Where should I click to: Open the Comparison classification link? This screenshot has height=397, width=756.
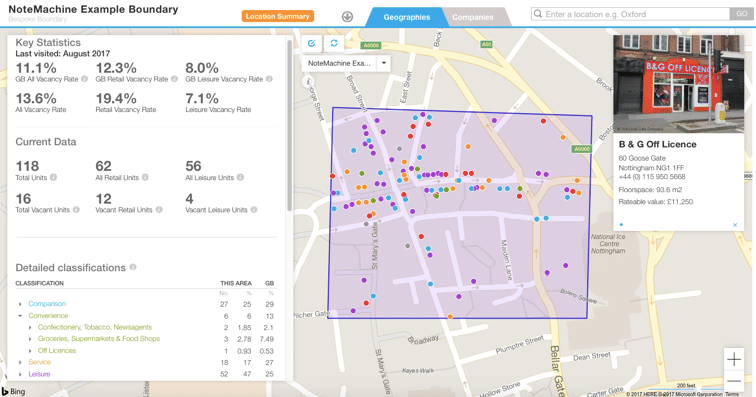(47, 304)
